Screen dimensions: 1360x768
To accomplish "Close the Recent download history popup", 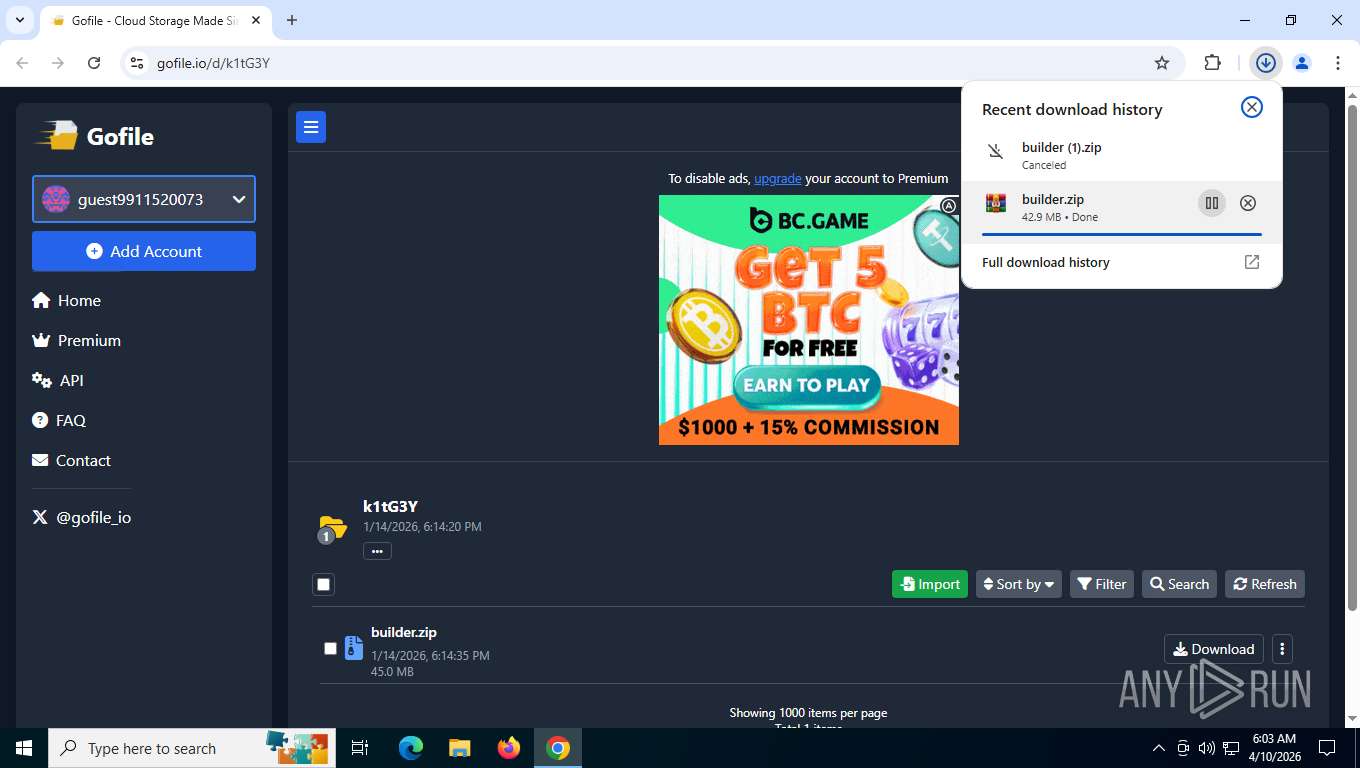I will (x=1251, y=107).
